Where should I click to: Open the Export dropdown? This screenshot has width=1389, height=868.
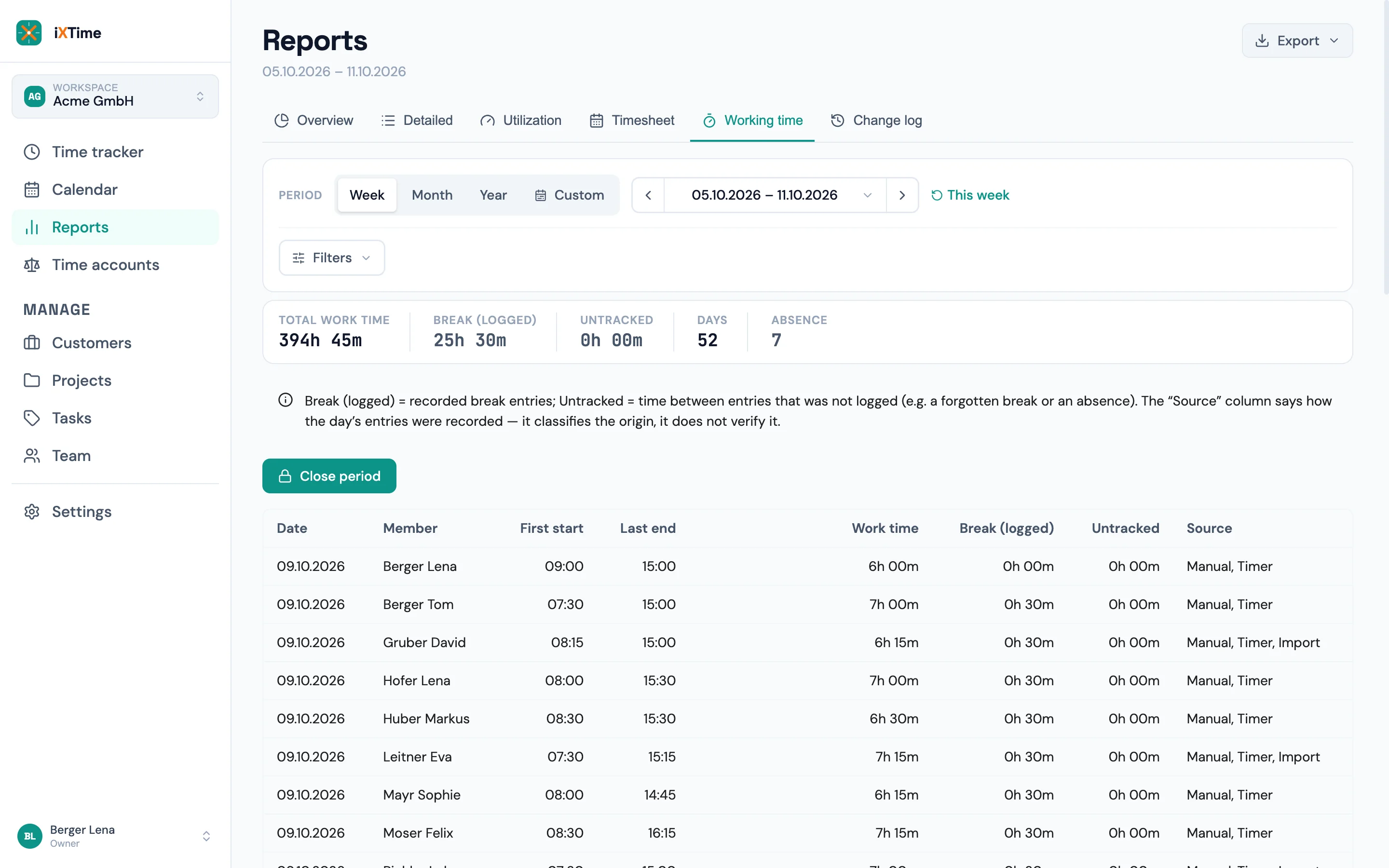point(1297,41)
